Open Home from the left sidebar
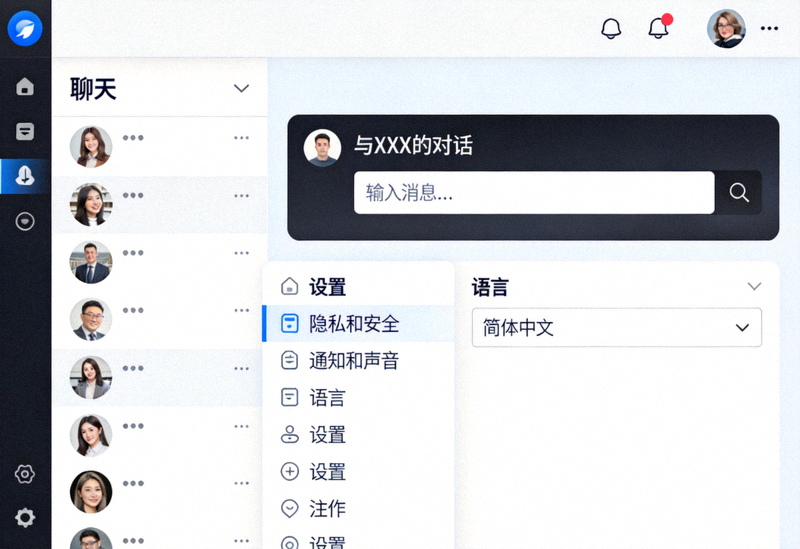 (25, 86)
